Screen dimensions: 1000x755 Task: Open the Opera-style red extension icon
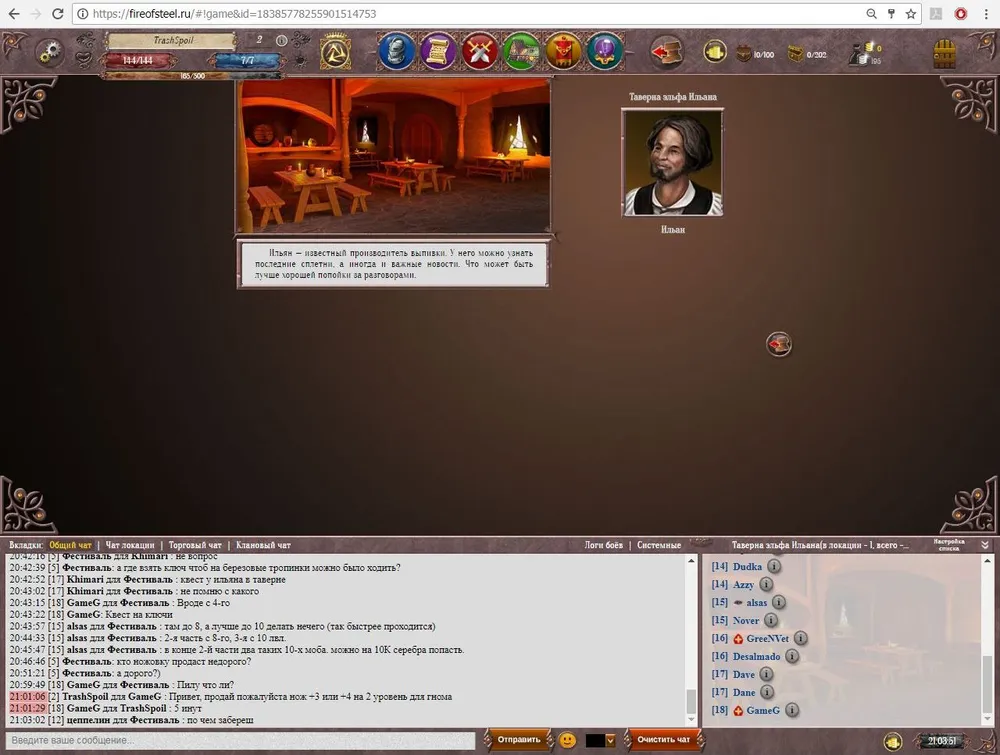click(960, 13)
